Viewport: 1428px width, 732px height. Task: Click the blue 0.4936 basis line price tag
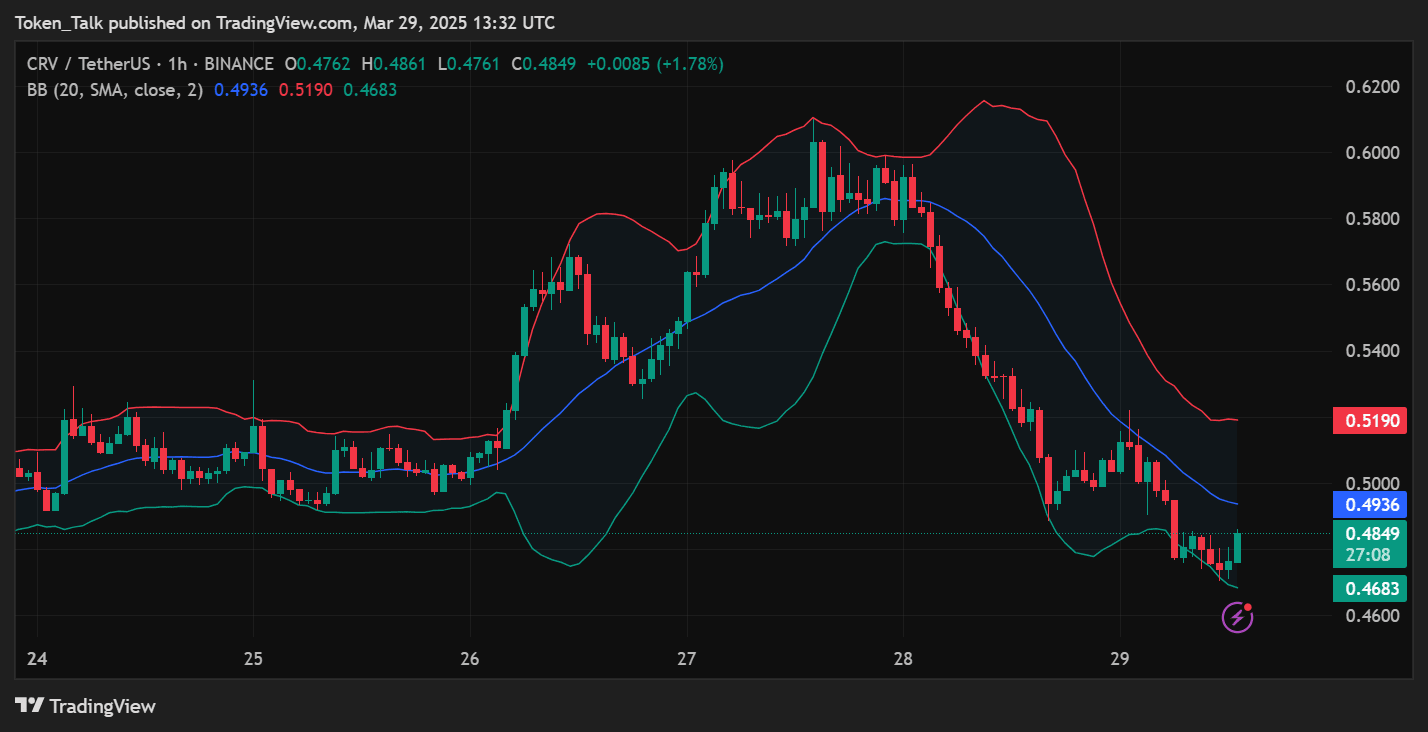pyautogui.click(x=1370, y=505)
